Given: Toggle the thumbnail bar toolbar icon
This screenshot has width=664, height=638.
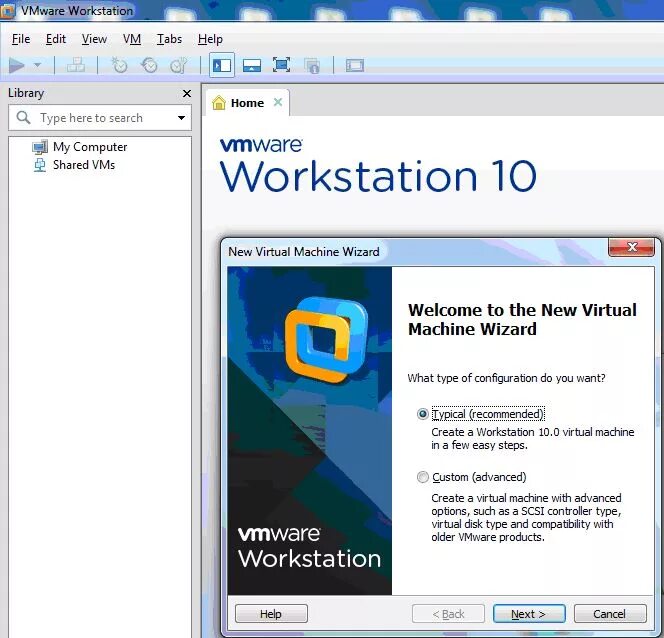Looking at the screenshot, I should [252, 66].
